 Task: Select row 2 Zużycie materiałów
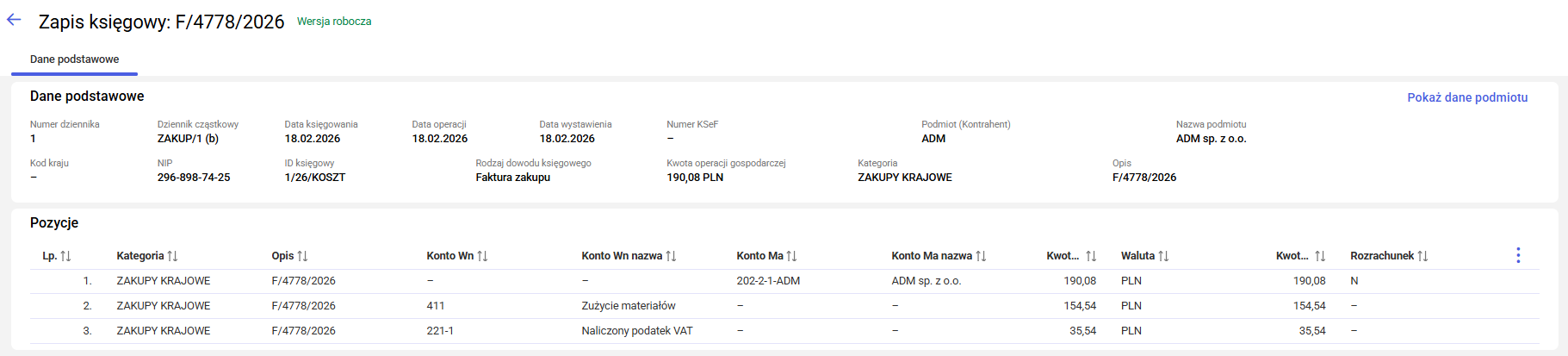[628, 306]
